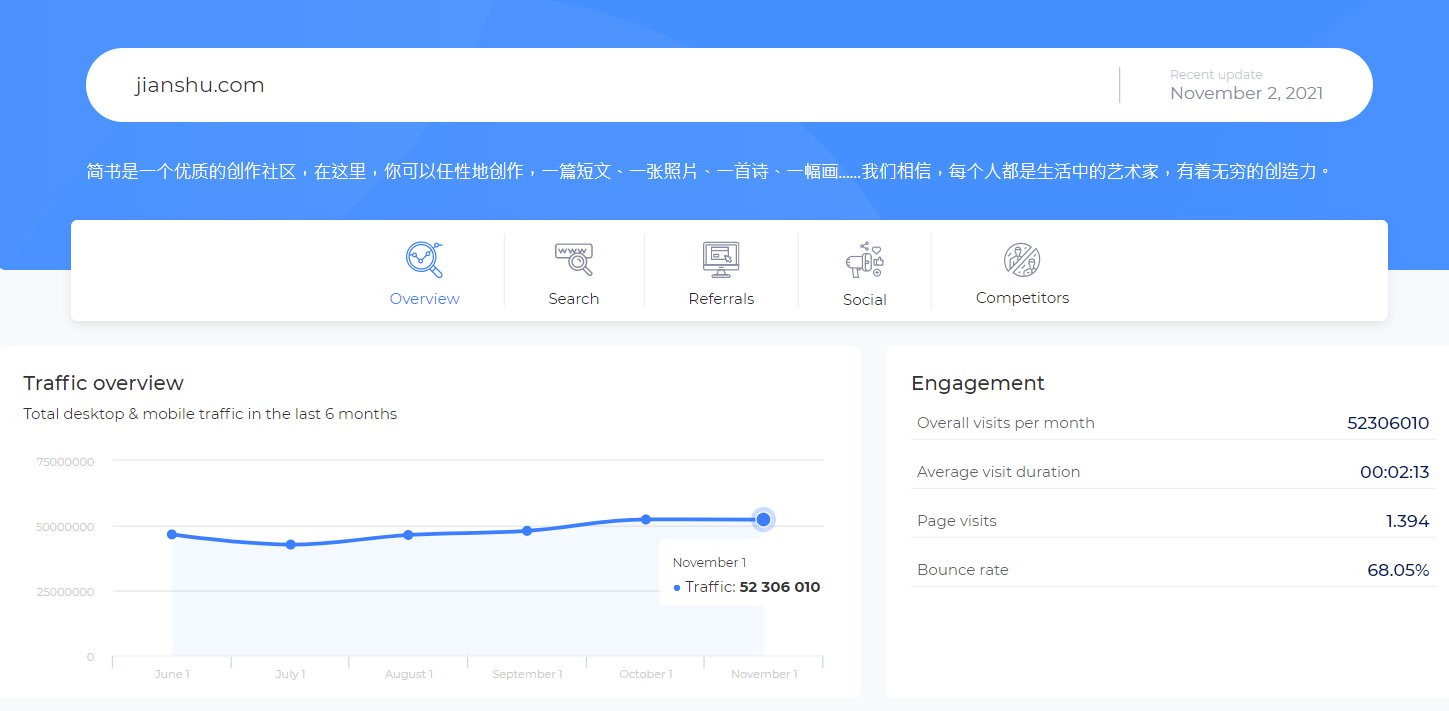Viewport: 1449px width, 711px height.
Task: Click the Referrals monitor icon
Action: pyautogui.click(x=721, y=259)
